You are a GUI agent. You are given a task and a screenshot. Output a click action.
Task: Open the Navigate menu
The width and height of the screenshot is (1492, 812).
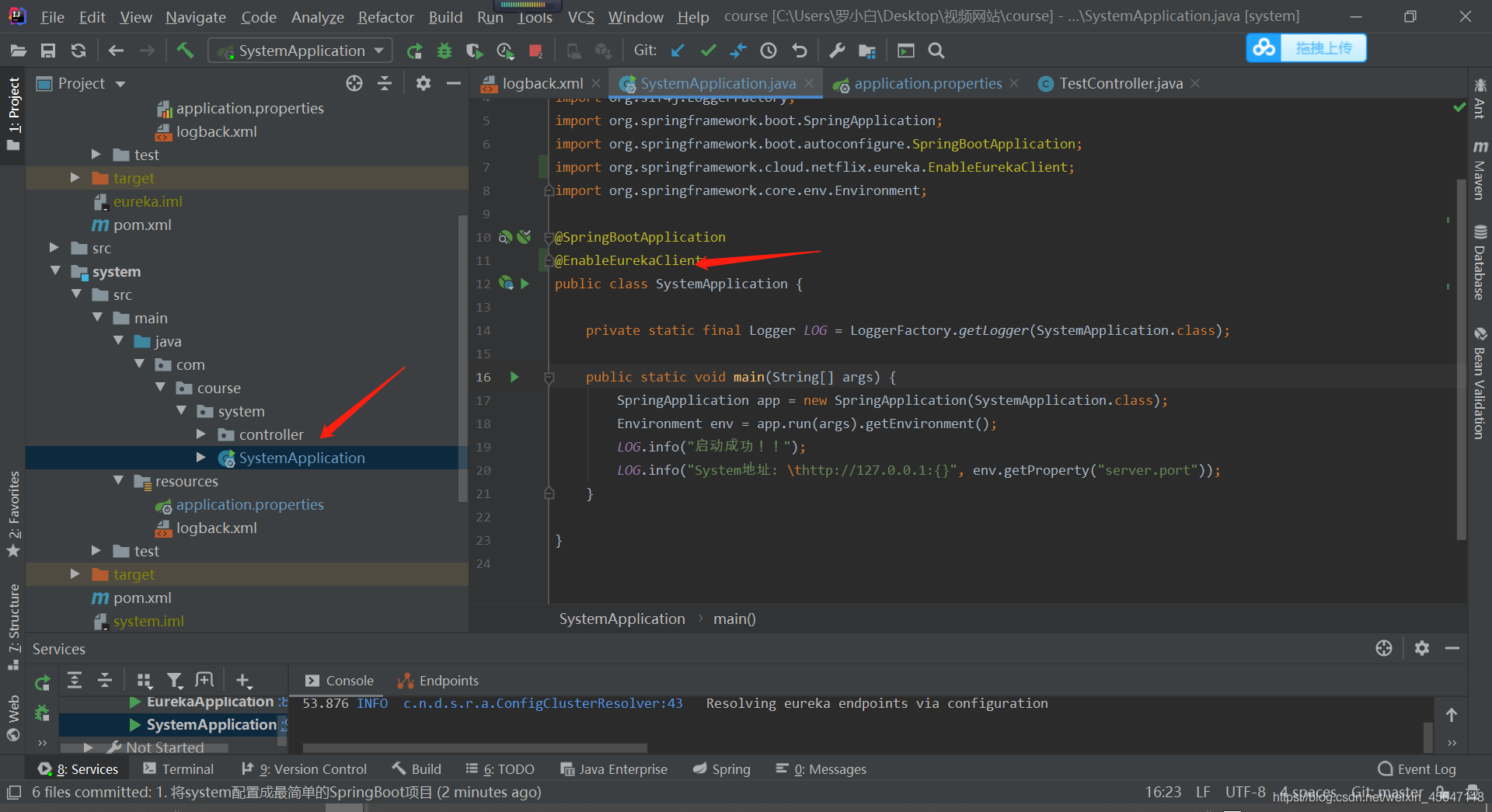click(196, 16)
